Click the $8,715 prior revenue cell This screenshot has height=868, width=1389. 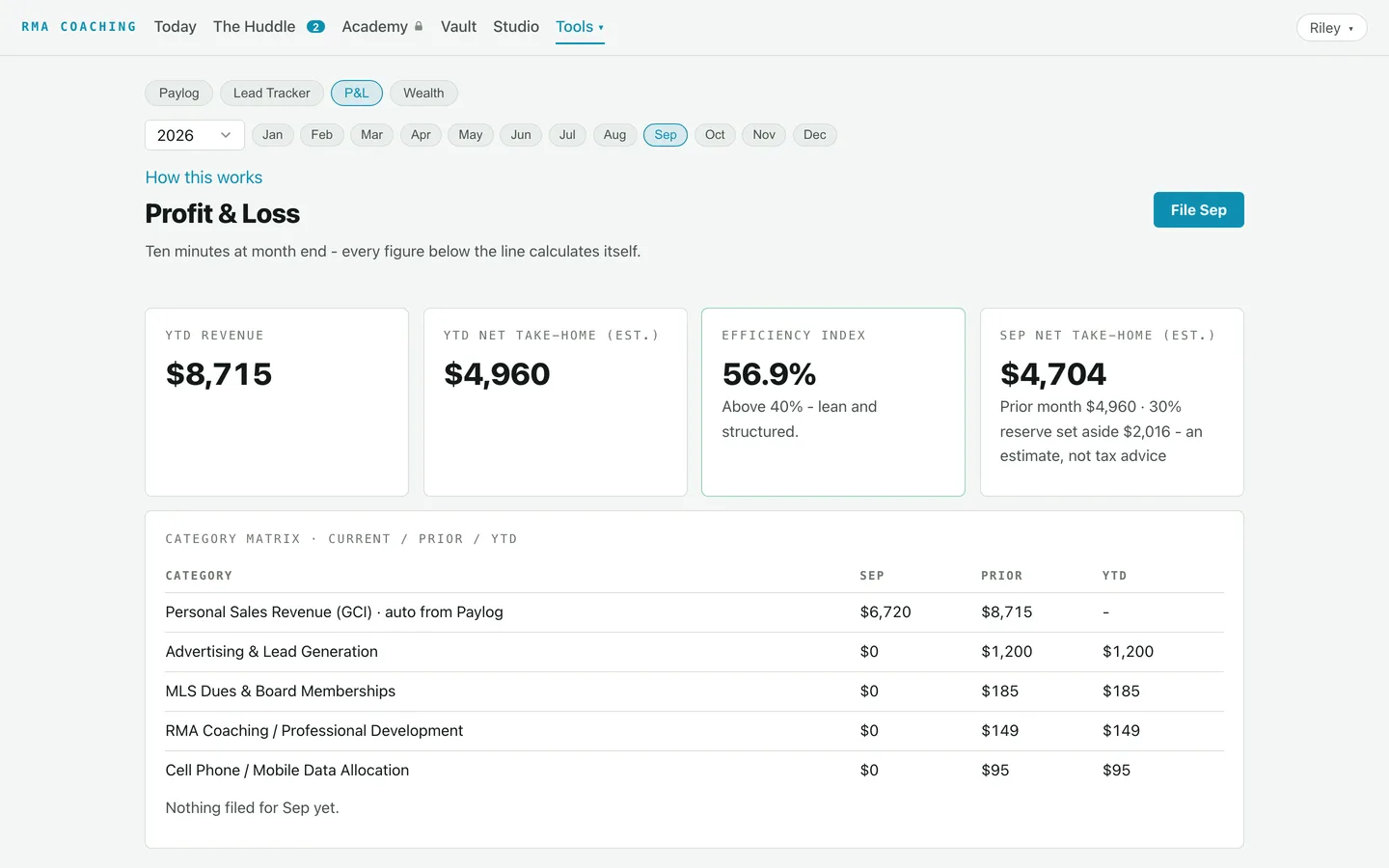1007,612
